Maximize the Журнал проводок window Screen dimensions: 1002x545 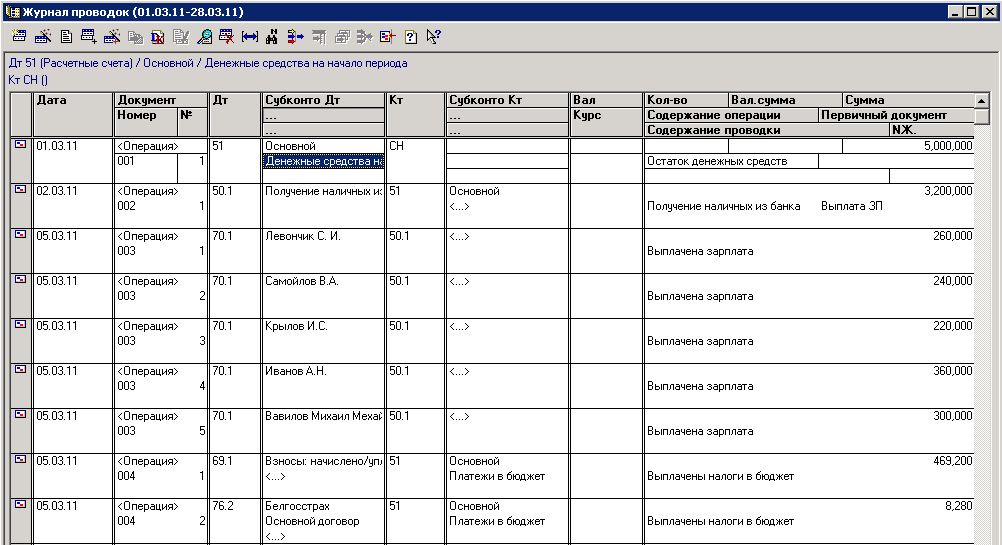971,12
